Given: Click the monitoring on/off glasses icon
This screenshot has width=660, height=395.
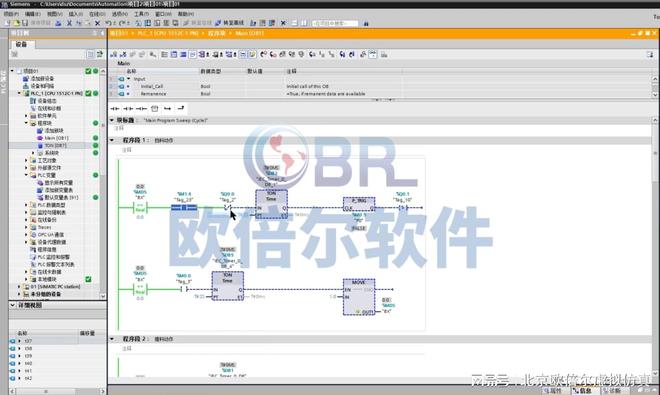Looking at the screenshot, I should (x=373, y=54).
